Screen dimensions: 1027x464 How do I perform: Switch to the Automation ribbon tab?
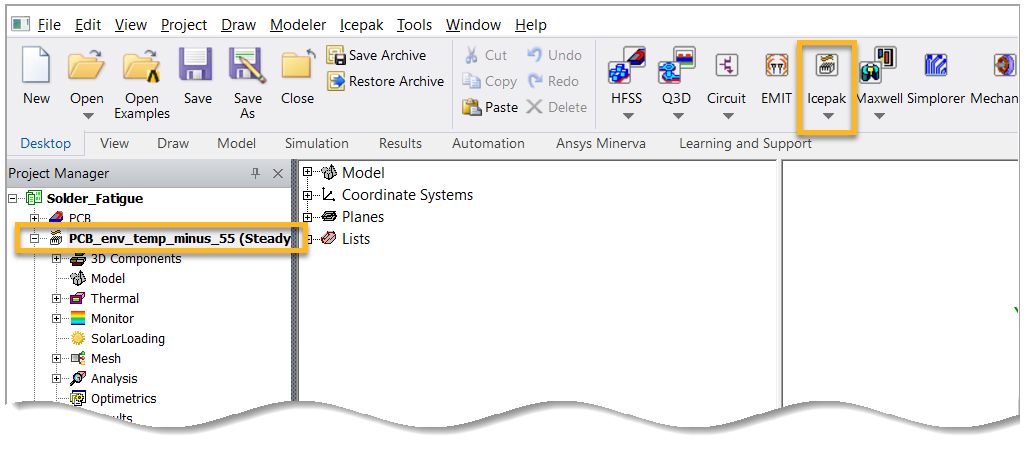point(488,144)
